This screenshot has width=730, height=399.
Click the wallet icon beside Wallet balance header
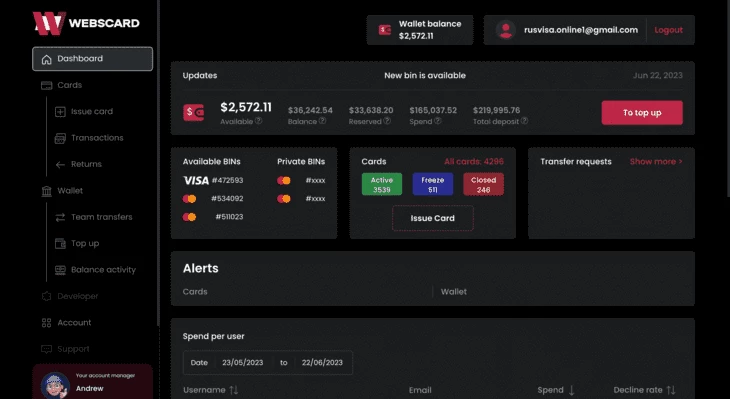click(385, 30)
